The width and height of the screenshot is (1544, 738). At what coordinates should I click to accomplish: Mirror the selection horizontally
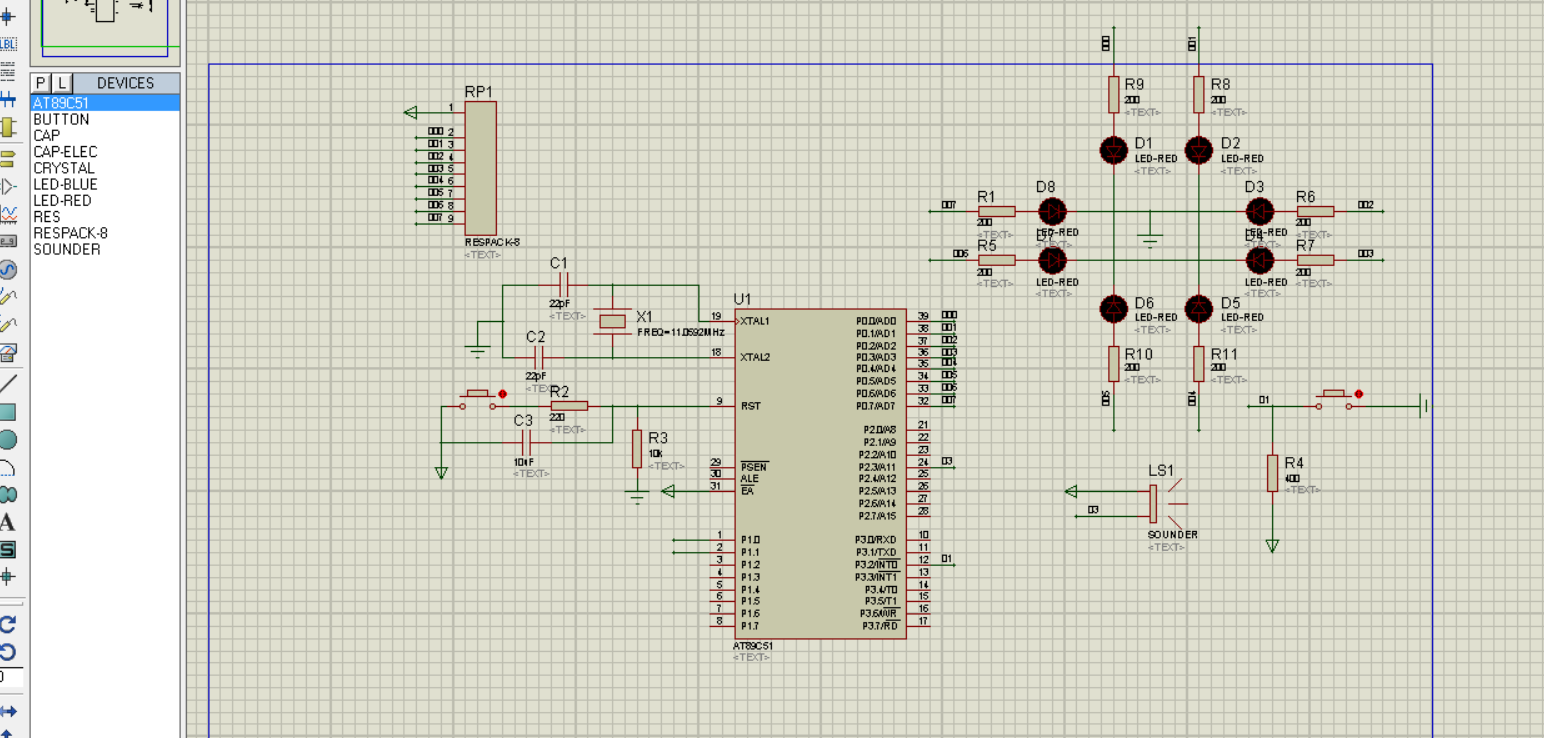click(x=8, y=711)
